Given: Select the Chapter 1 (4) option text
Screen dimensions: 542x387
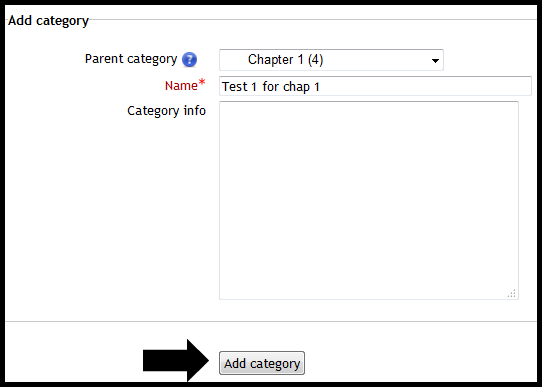Looking at the screenshot, I should click(286, 60).
